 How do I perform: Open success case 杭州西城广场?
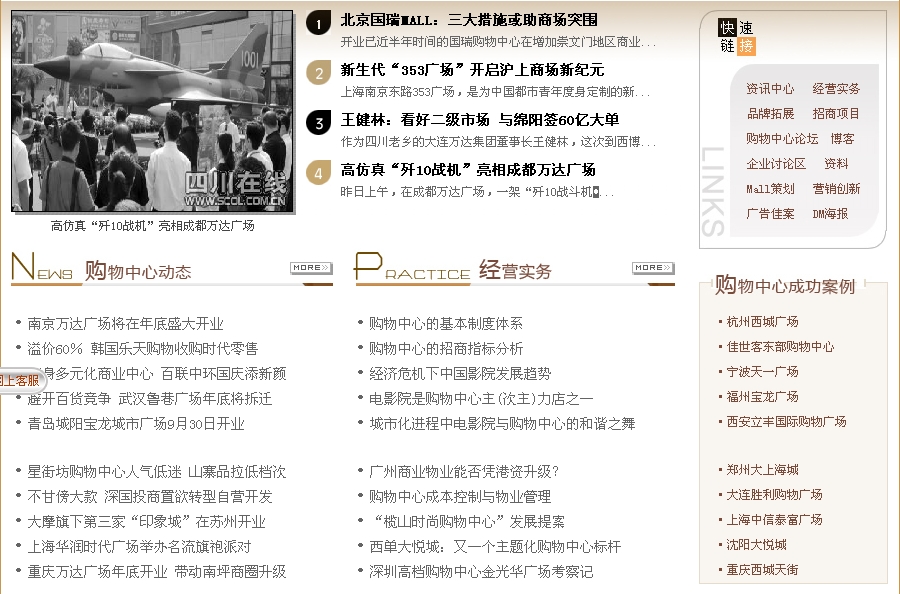pyautogui.click(x=762, y=322)
